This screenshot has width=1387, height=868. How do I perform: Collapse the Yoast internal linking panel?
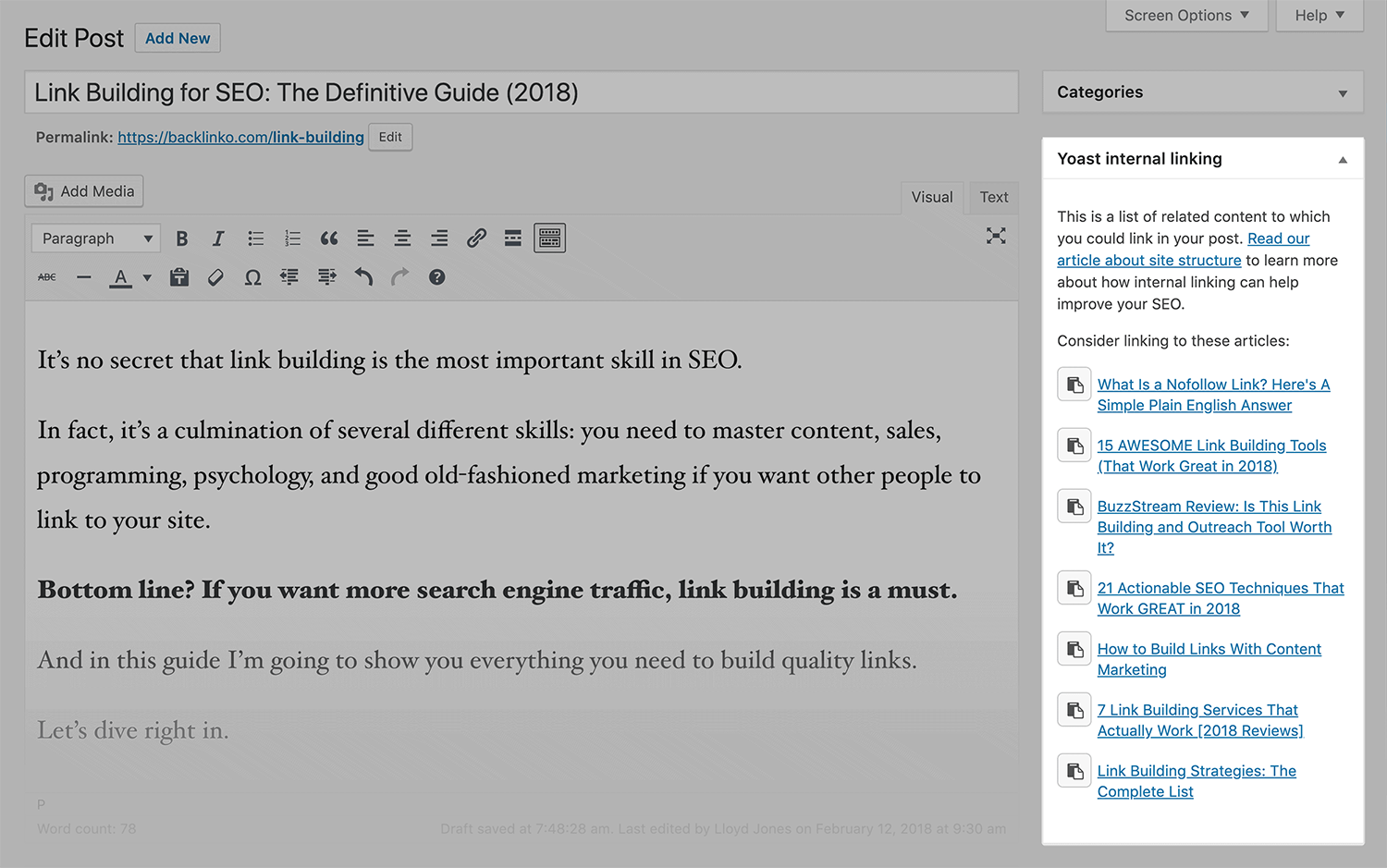coord(1343,160)
